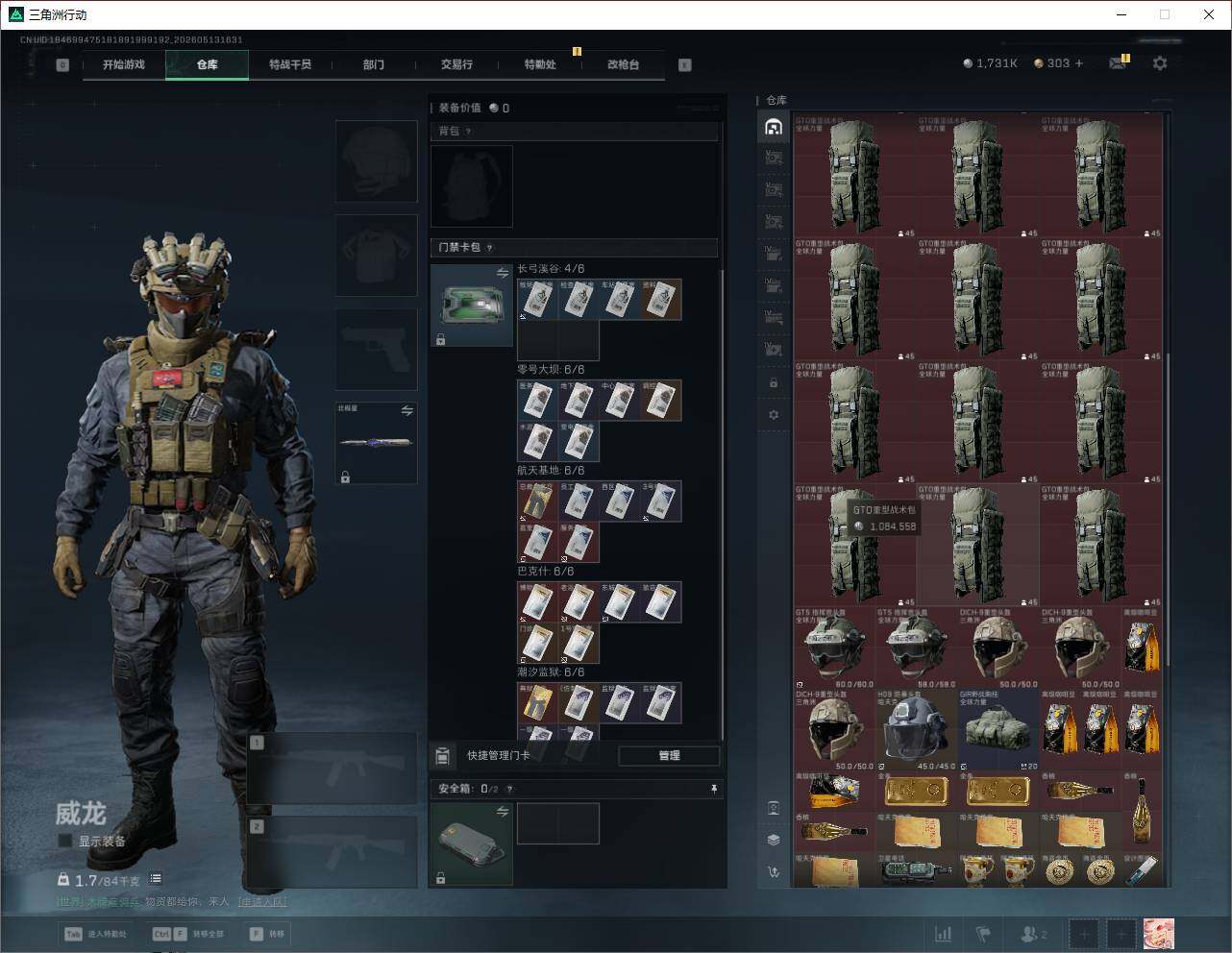Click the 1,731K currency balance
The width and height of the screenshot is (1232, 953).
tap(990, 63)
